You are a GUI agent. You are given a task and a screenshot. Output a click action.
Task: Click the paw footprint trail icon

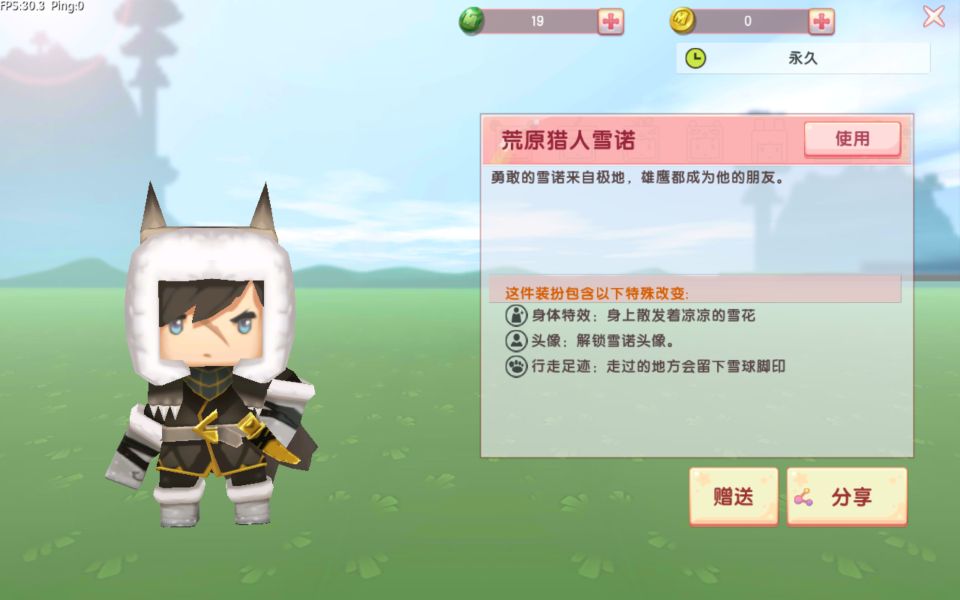[x=516, y=366]
